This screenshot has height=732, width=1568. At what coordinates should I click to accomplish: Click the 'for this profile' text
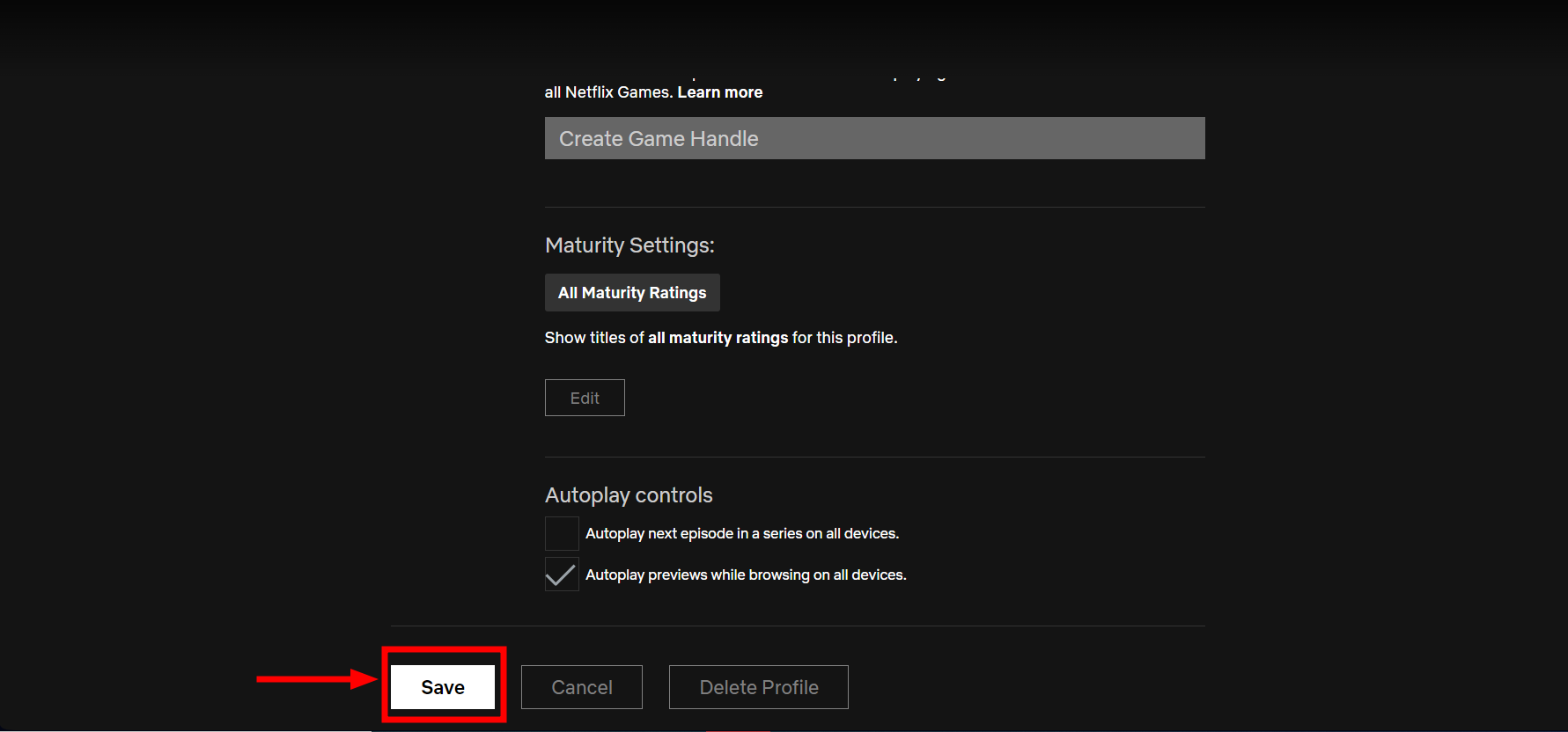coord(844,338)
